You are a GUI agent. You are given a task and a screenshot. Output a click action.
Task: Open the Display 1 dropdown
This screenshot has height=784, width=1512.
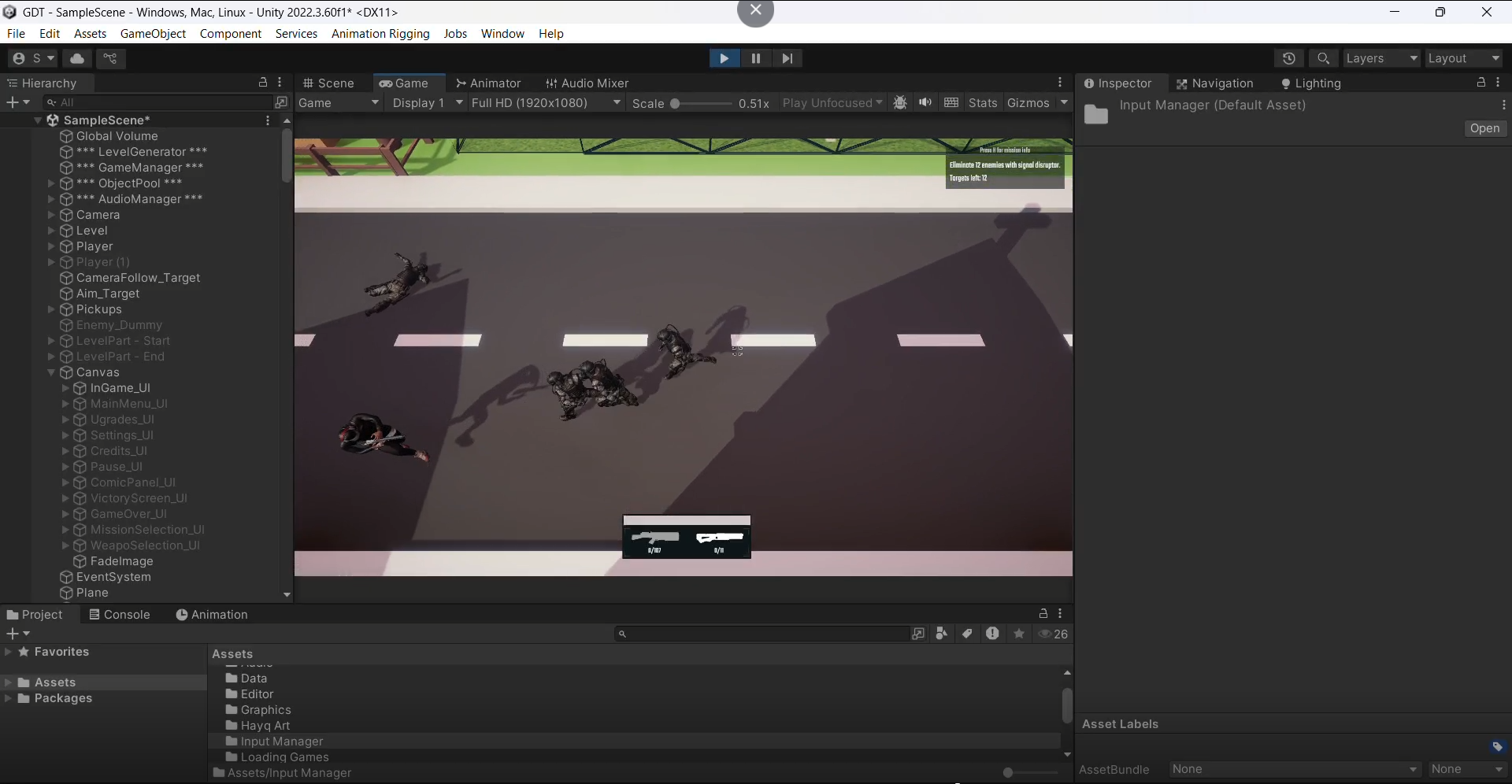click(427, 103)
